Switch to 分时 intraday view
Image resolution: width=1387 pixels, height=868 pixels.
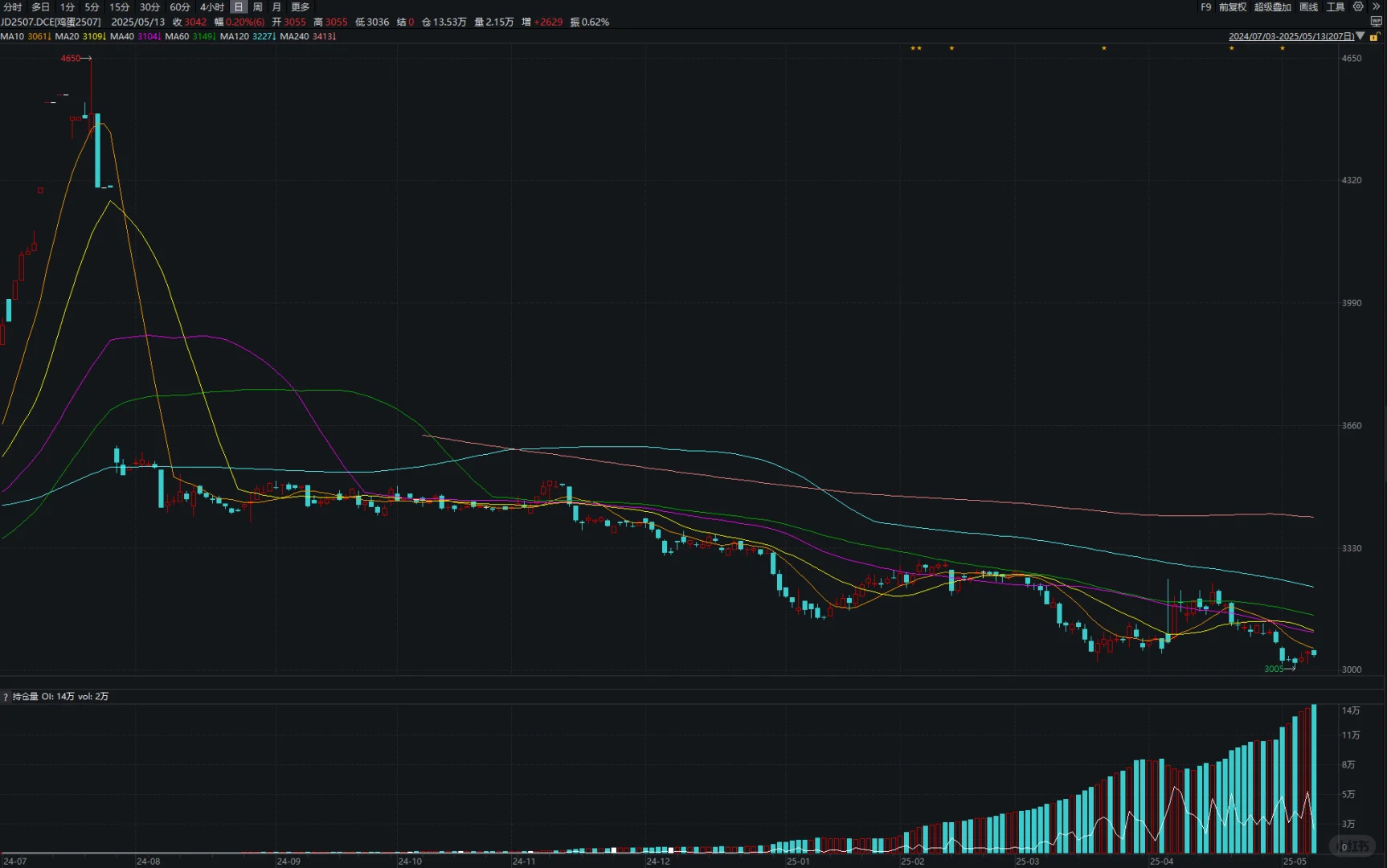12,6
